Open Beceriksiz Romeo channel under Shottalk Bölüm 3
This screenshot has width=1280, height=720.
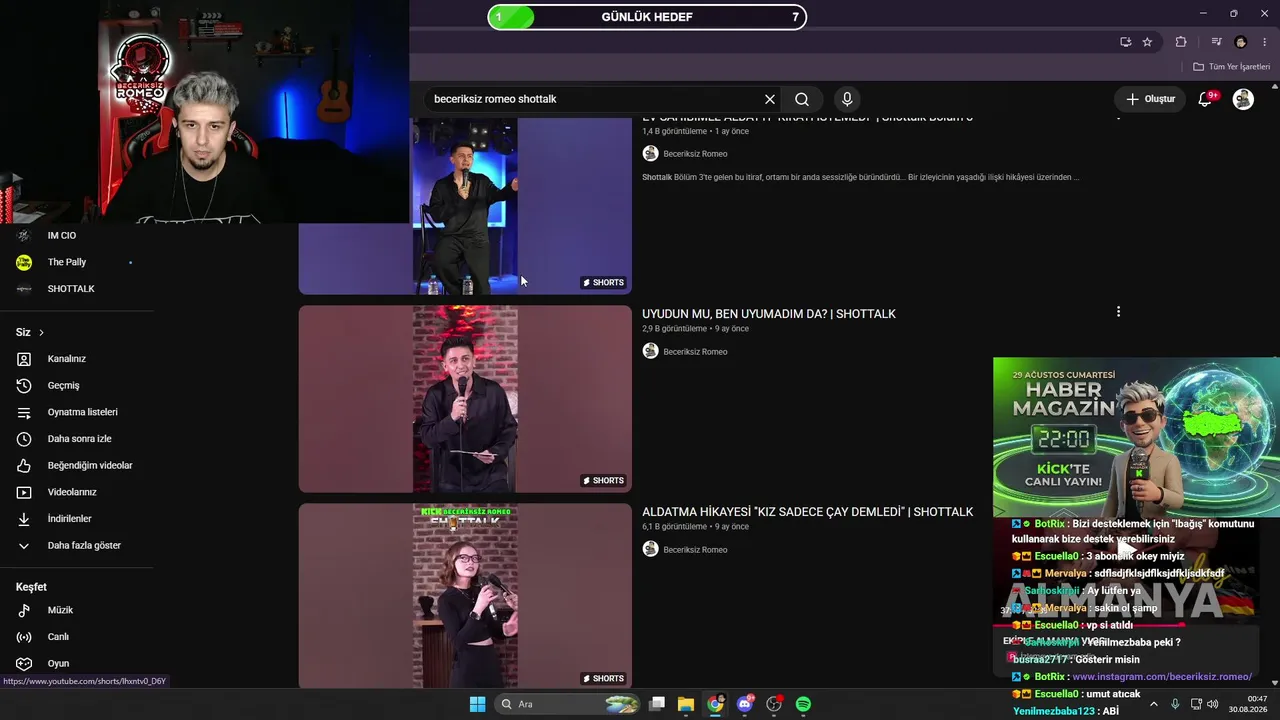(695, 154)
